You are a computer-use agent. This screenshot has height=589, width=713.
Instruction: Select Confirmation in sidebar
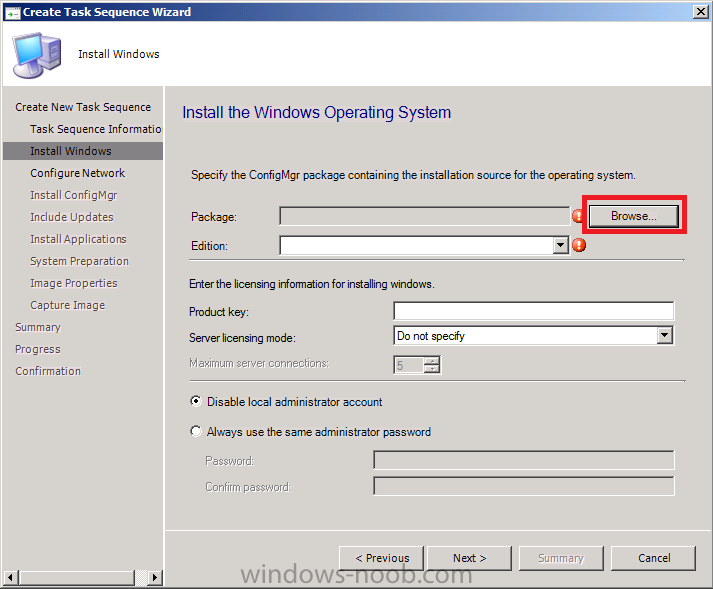coord(48,371)
